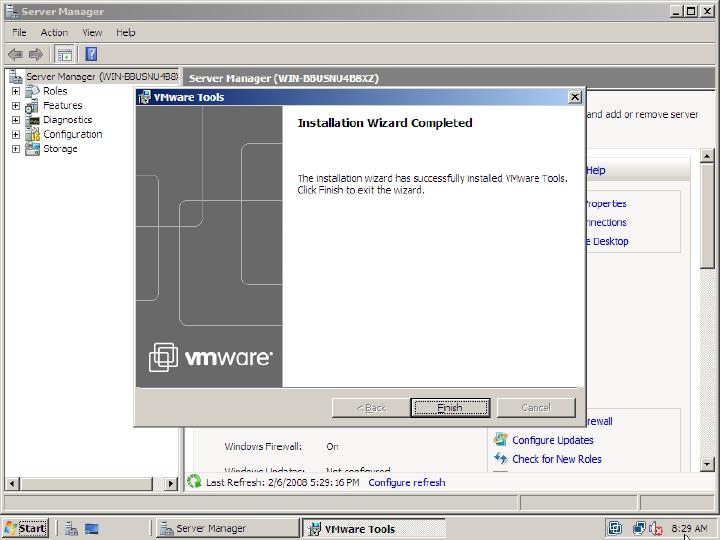Click the Check for New Roles link
This screenshot has width=720, height=540.
point(557,459)
